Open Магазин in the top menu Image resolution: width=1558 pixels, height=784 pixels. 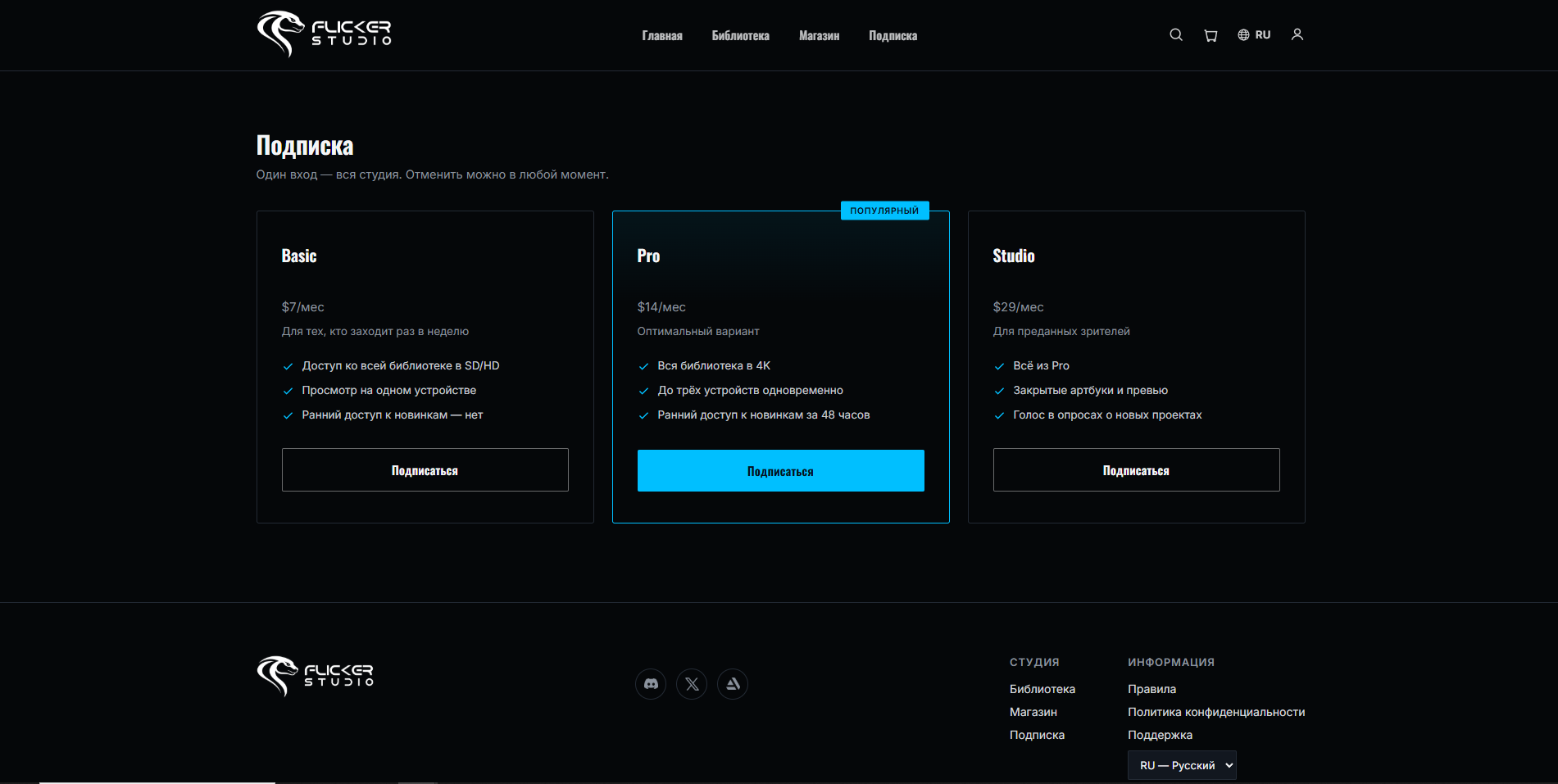click(820, 36)
